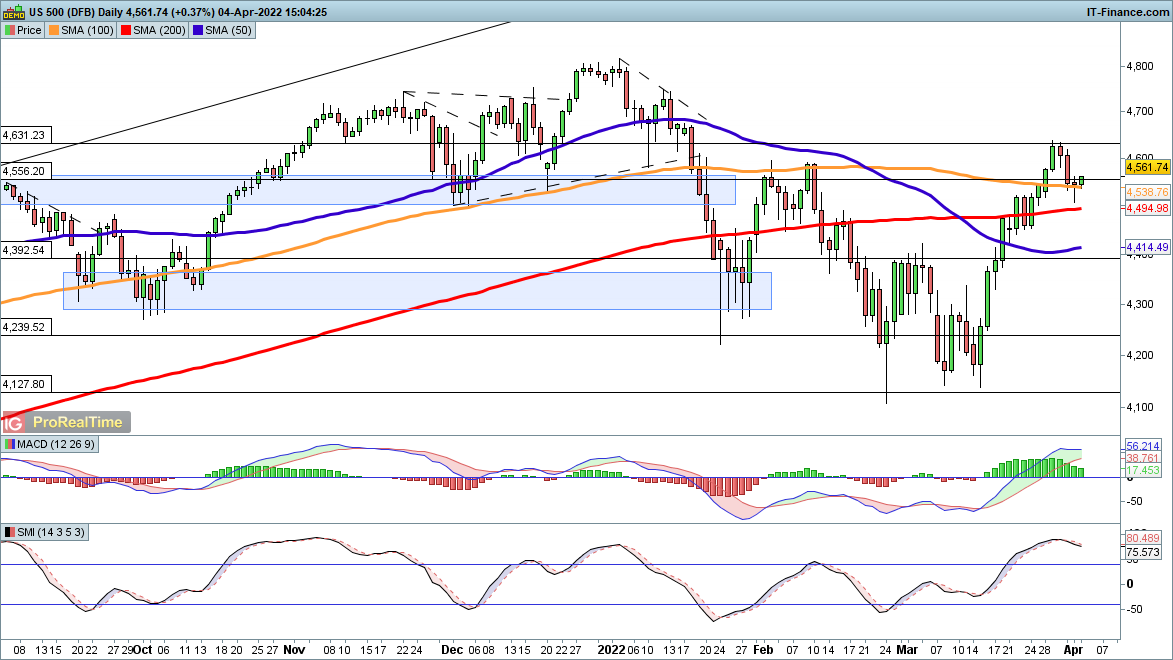This screenshot has width=1173, height=660.
Task: Click the SMA (100) orange legend swatch
Action: (54, 31)
